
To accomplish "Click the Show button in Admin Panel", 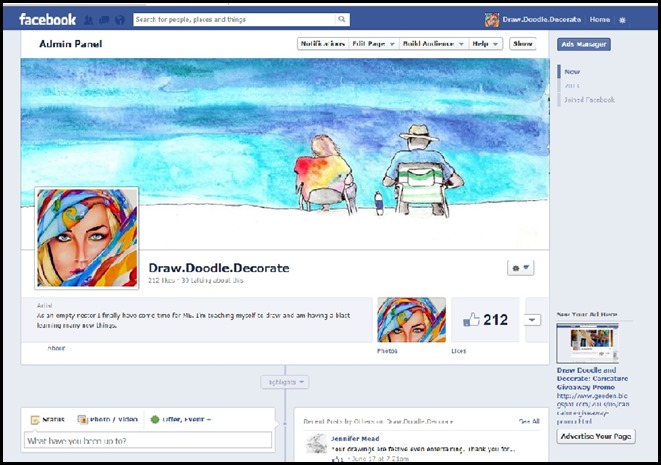I will [x=523, y=44].
